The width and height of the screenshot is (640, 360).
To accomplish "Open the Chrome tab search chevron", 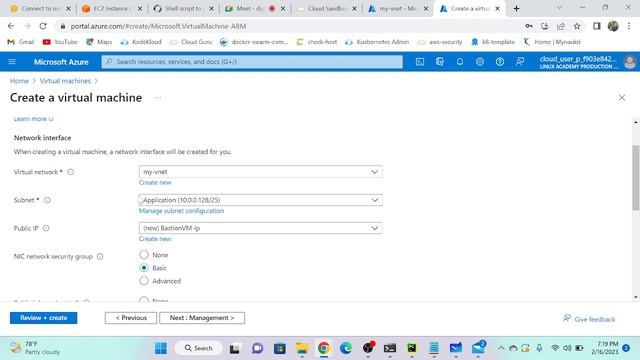I will point(560,8).
